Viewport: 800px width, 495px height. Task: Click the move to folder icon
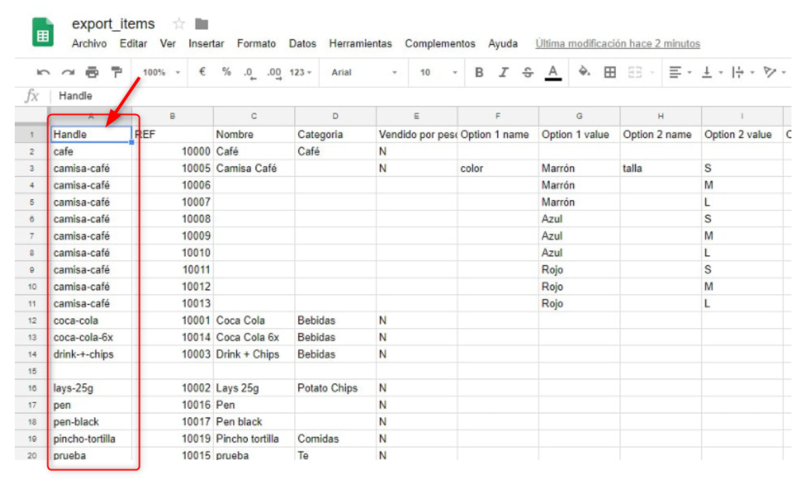click(x=202, y=23)
